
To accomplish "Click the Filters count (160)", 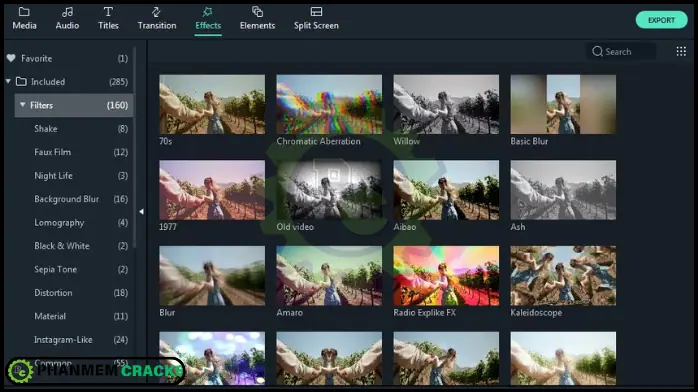I will point(117,105).
